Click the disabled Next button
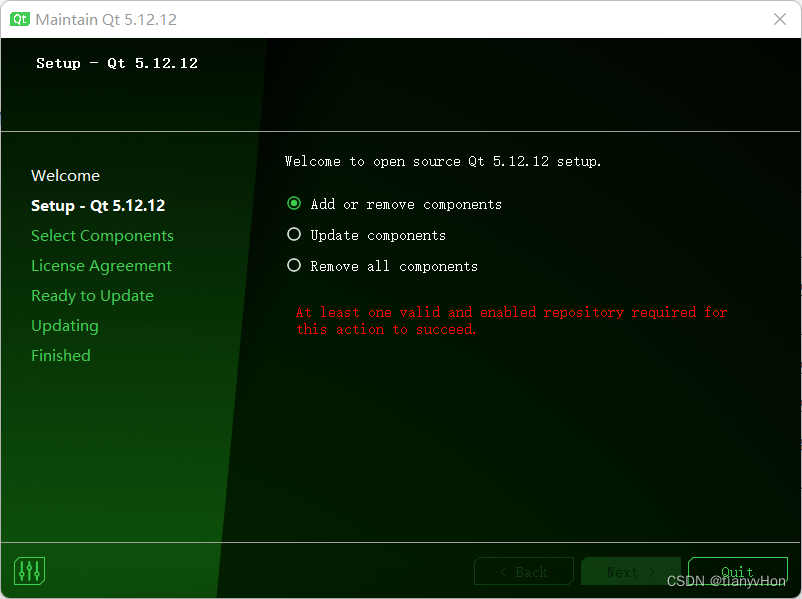The image size is (802, 599). 631,571
